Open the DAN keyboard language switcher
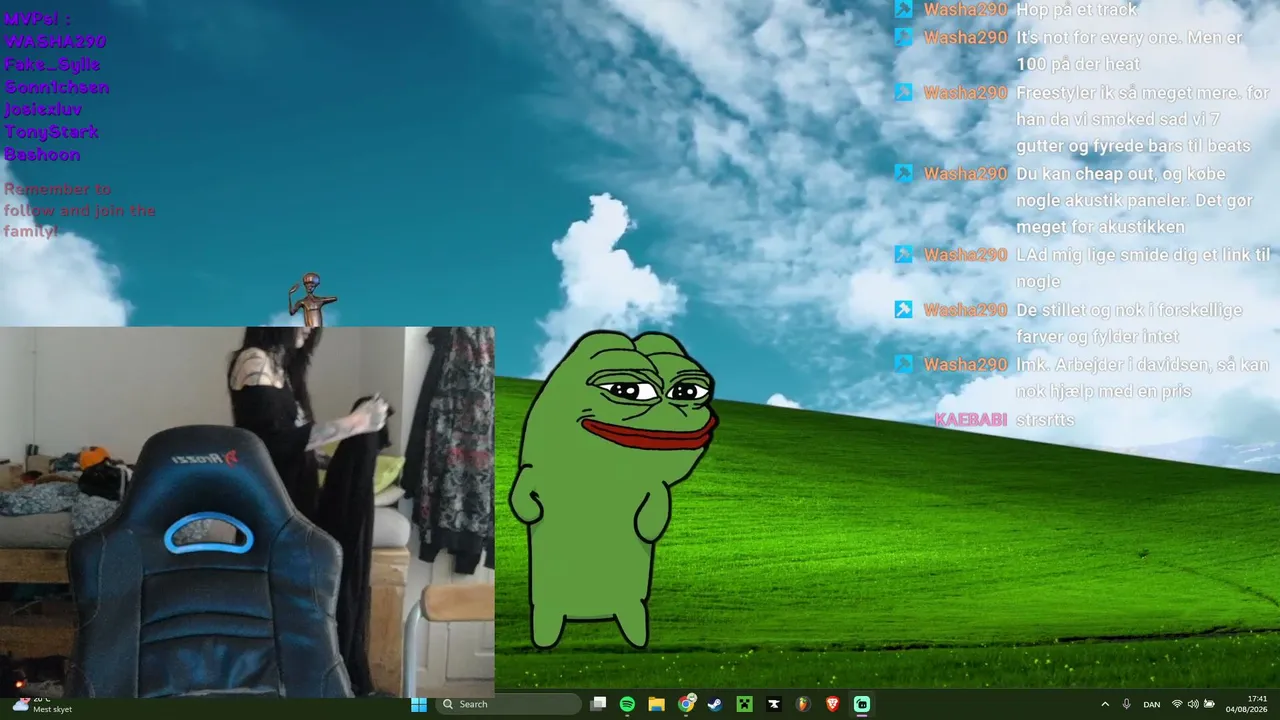The width and height of the screenshot is (1280, 720). [1152, 704]
